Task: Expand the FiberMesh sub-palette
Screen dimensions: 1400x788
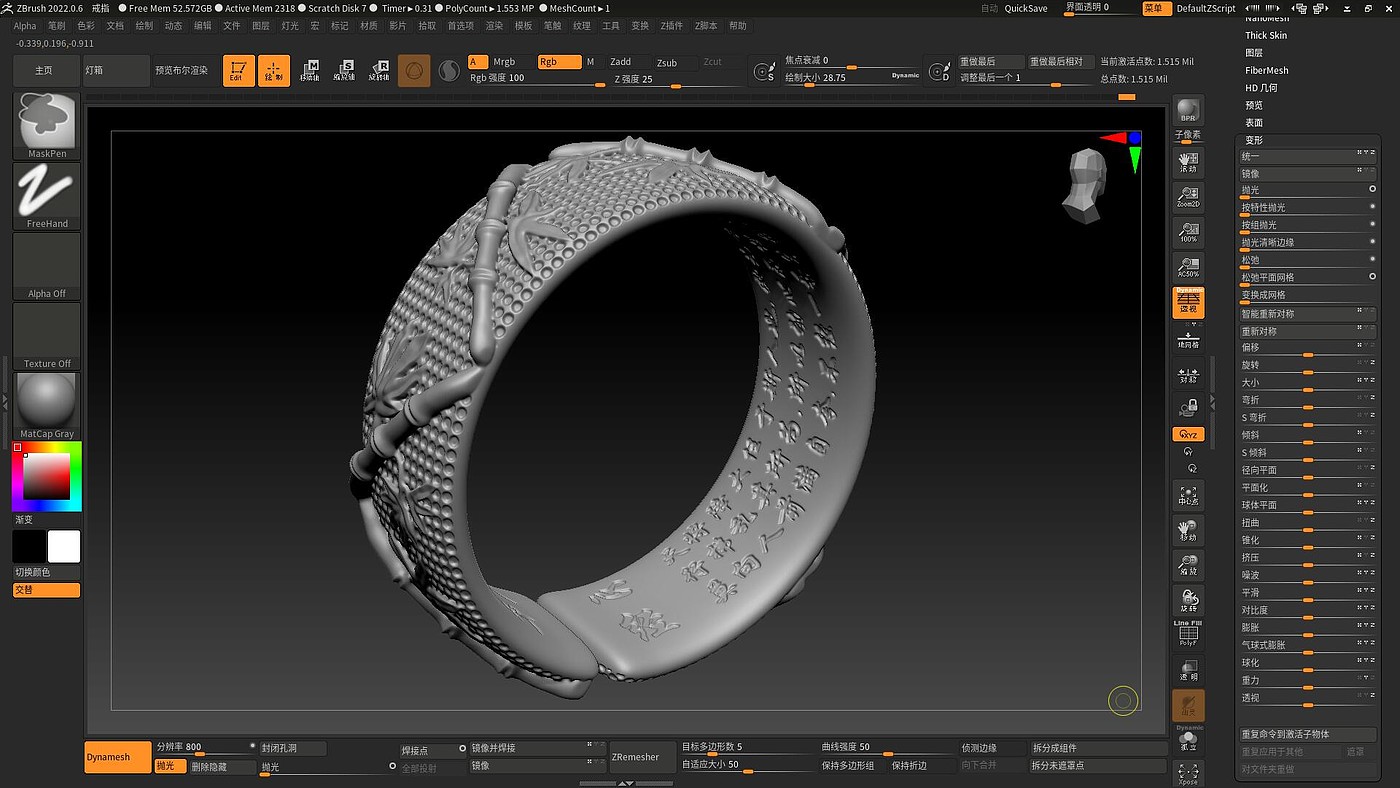Action: 1266,70
